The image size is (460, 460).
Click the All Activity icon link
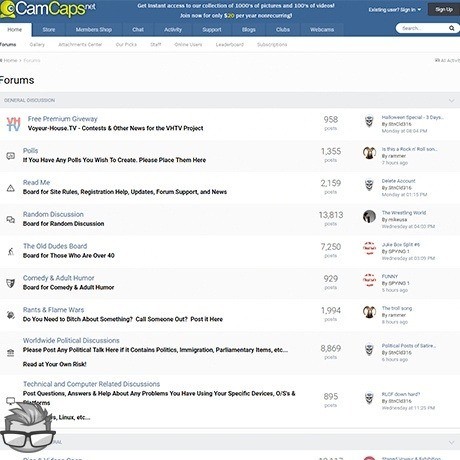pyautogui.click(x=447, y=60)
